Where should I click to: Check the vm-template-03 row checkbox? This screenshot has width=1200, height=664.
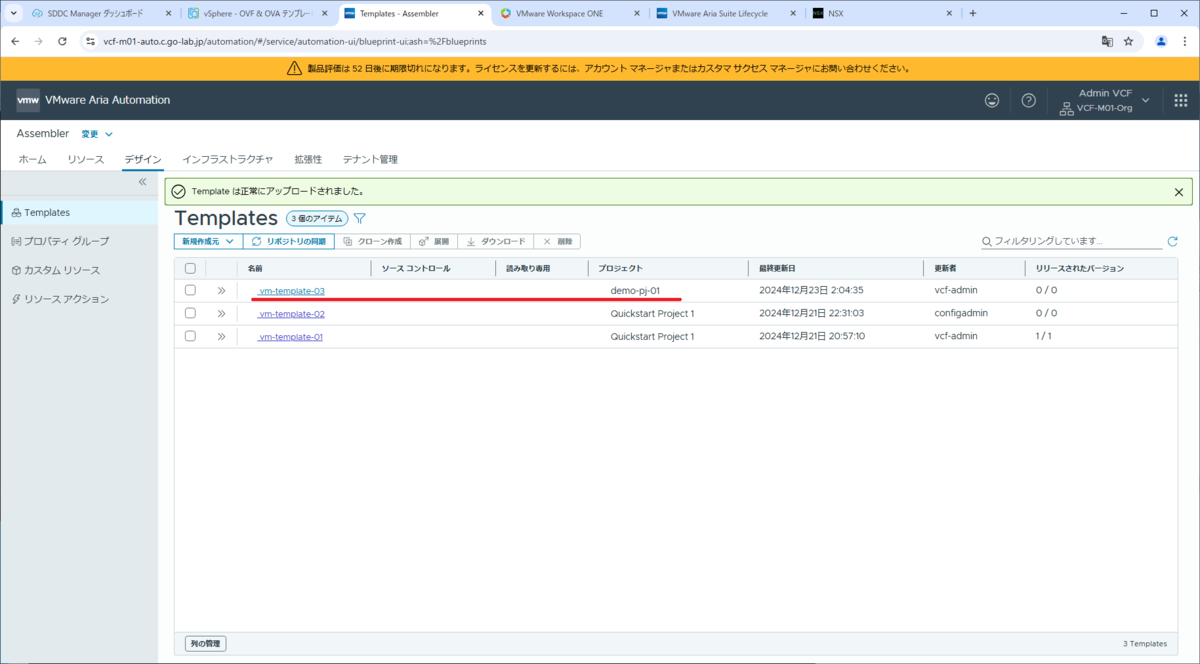pyautogui.click(x=190, y=290)
